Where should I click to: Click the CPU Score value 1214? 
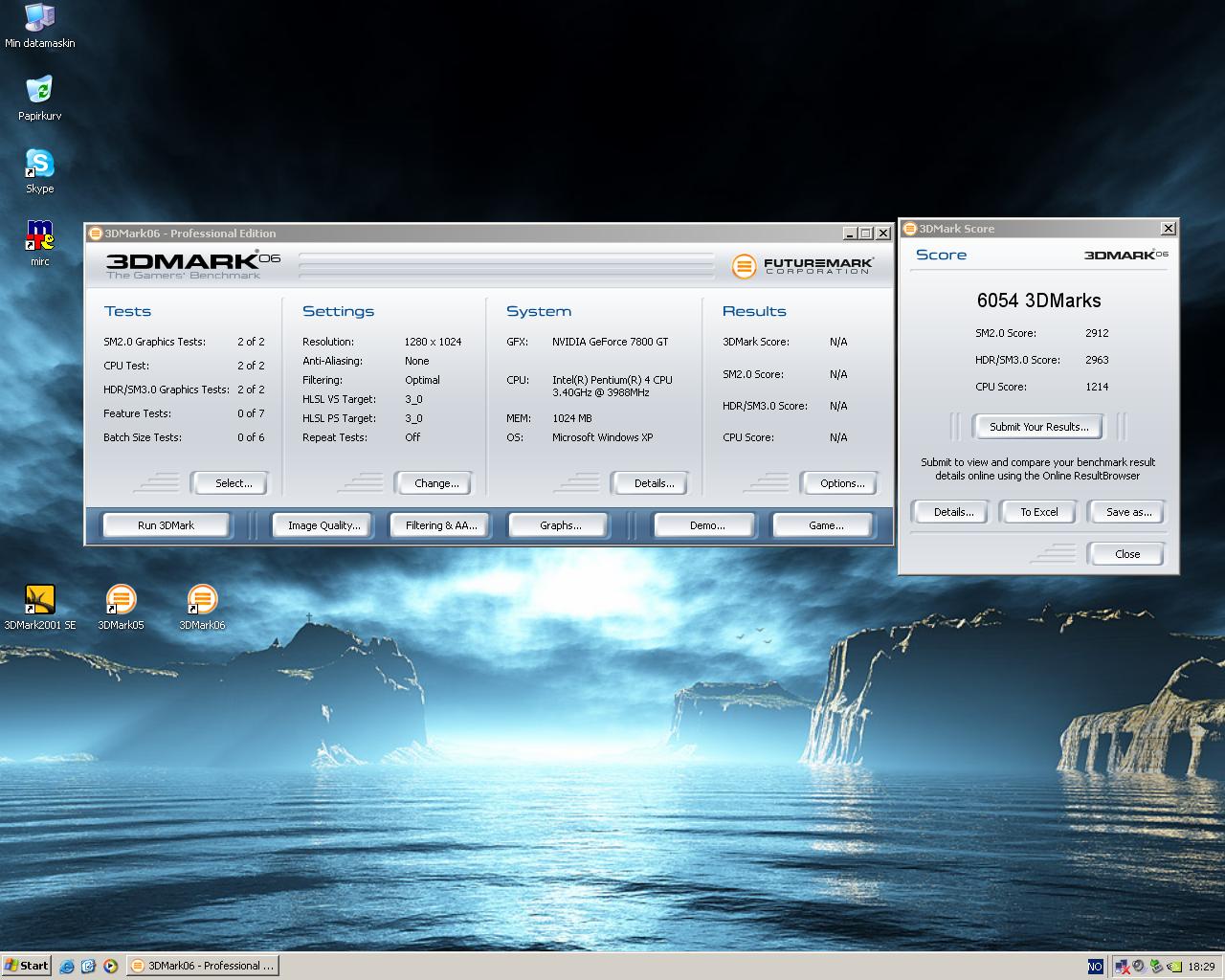click(x=1097, y=387)
